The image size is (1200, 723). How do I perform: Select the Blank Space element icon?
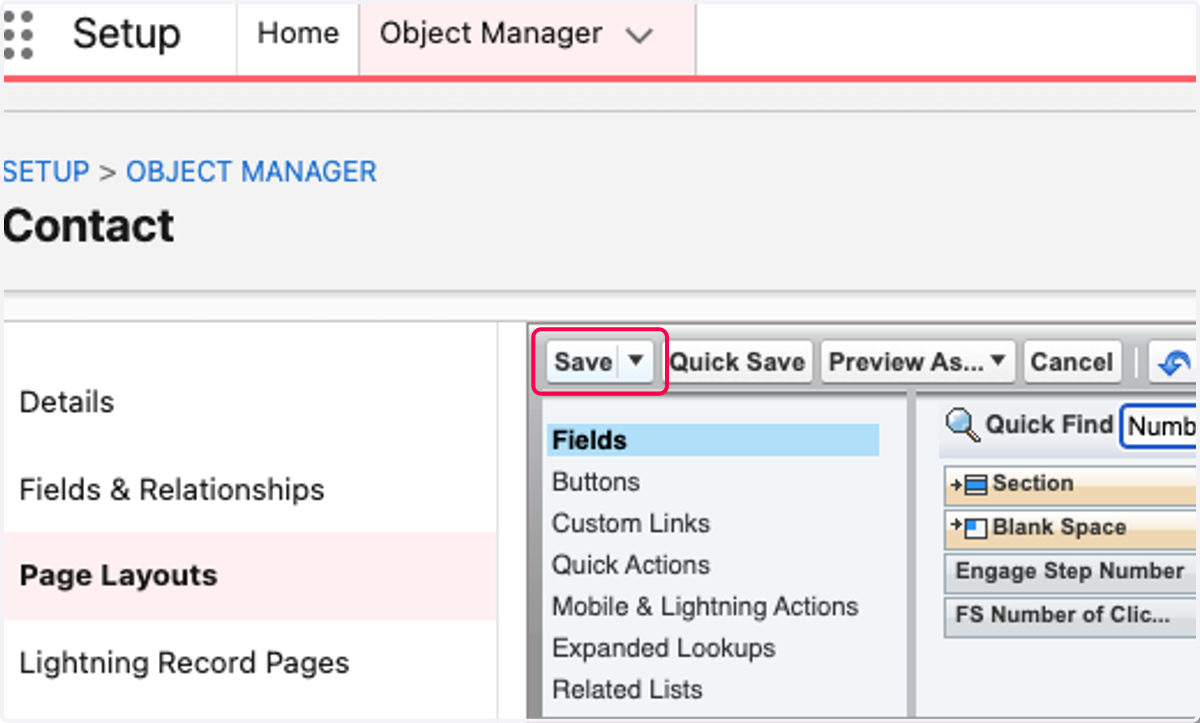(969, 528)
